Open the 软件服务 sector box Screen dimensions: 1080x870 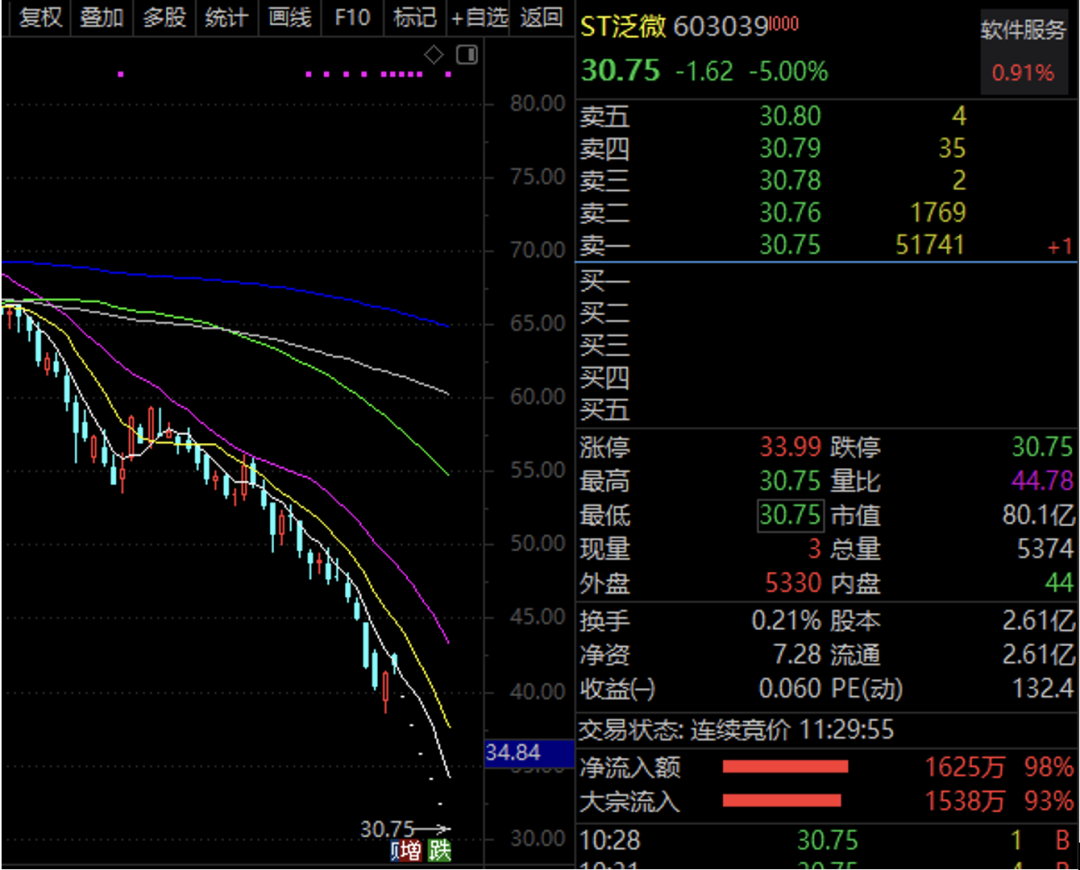point(1023,51)
